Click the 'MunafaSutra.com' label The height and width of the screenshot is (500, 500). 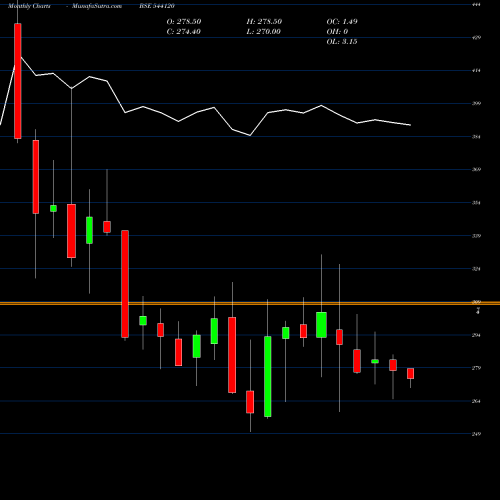pyautogui.click(x=97, y=6)
